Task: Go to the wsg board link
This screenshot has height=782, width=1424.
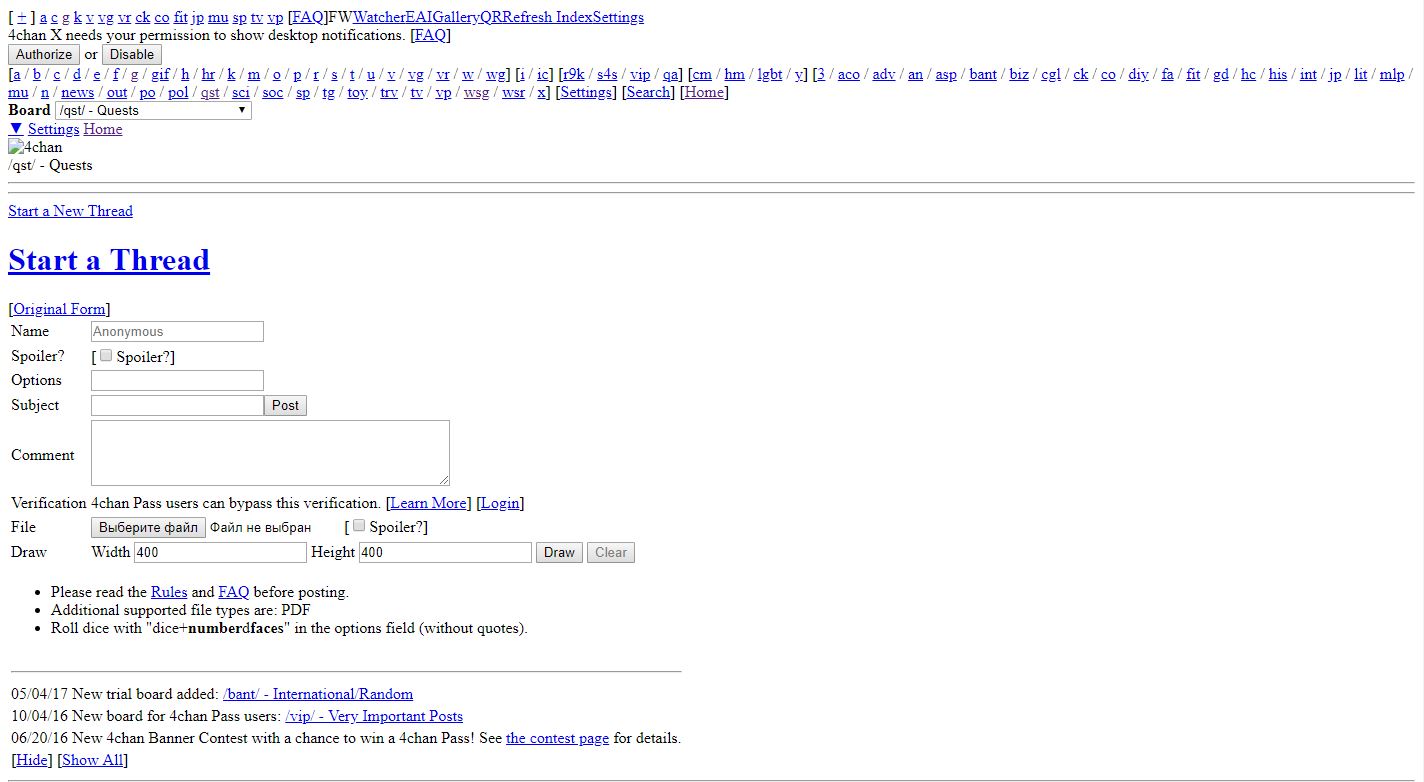Action: point(477,92)
